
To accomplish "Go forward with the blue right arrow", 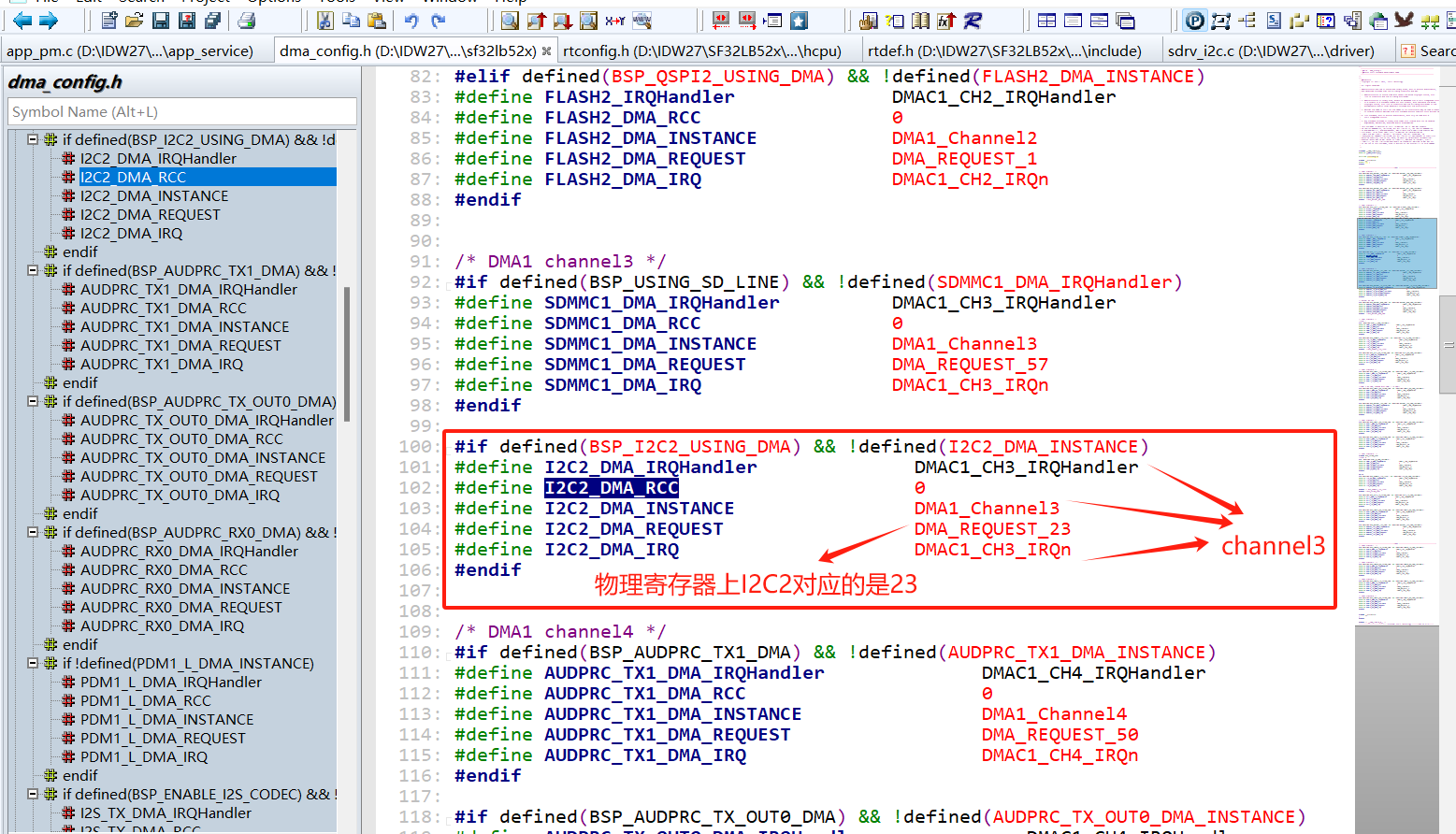I will tap(49, 20).
